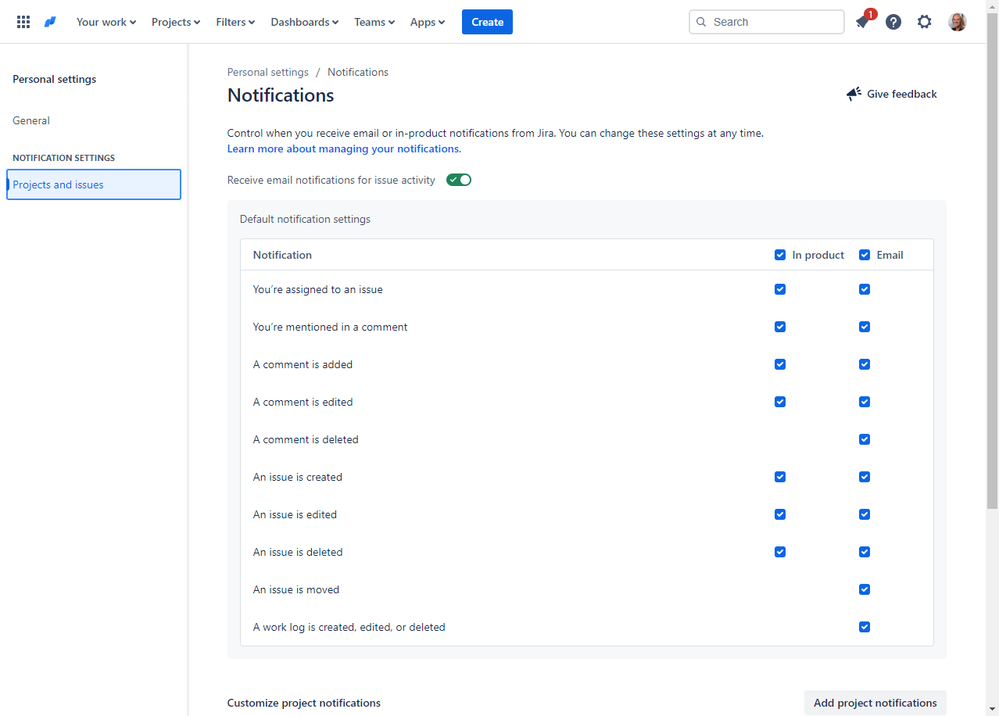Uncheck Email for comment is added

click(864, 364)
